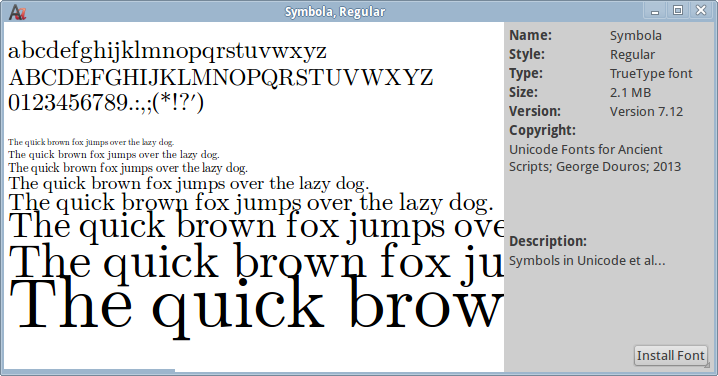
Task: Click the 'Version:' label
Action: pyautogui.click(x=535, y=111)
